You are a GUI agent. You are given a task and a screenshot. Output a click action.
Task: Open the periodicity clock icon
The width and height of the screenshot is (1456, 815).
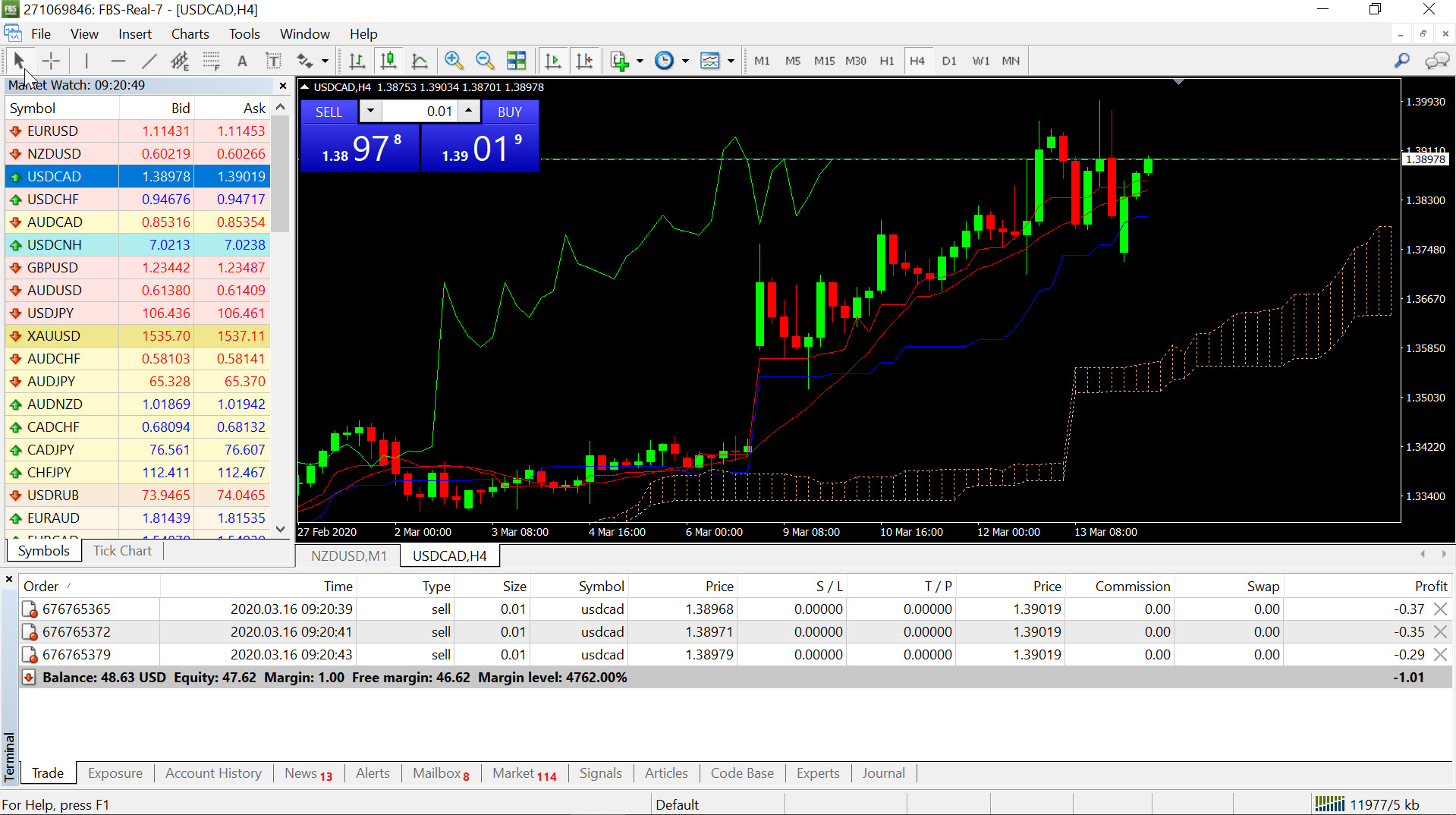664,61
